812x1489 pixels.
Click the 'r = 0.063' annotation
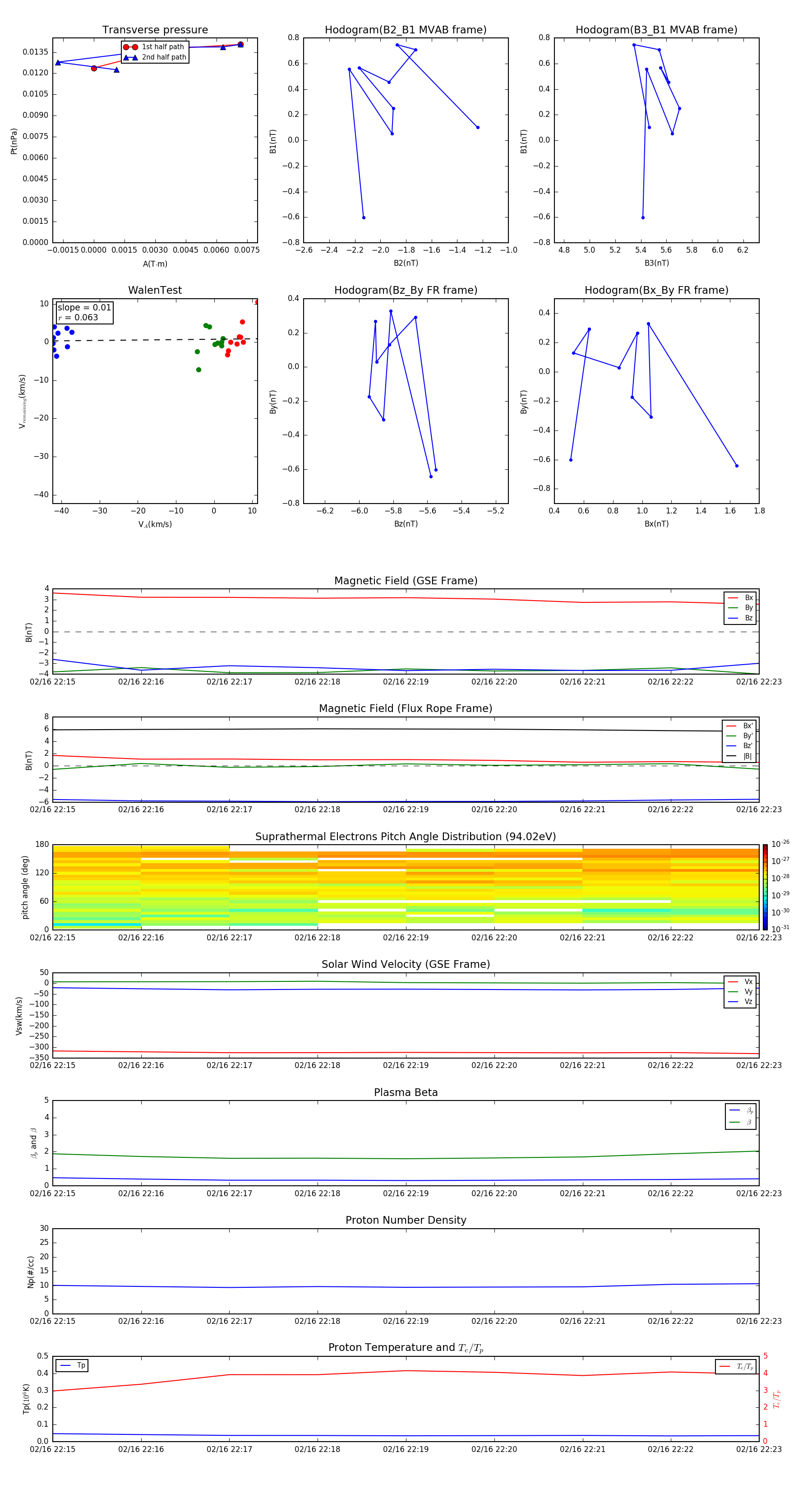coord(78,317)
